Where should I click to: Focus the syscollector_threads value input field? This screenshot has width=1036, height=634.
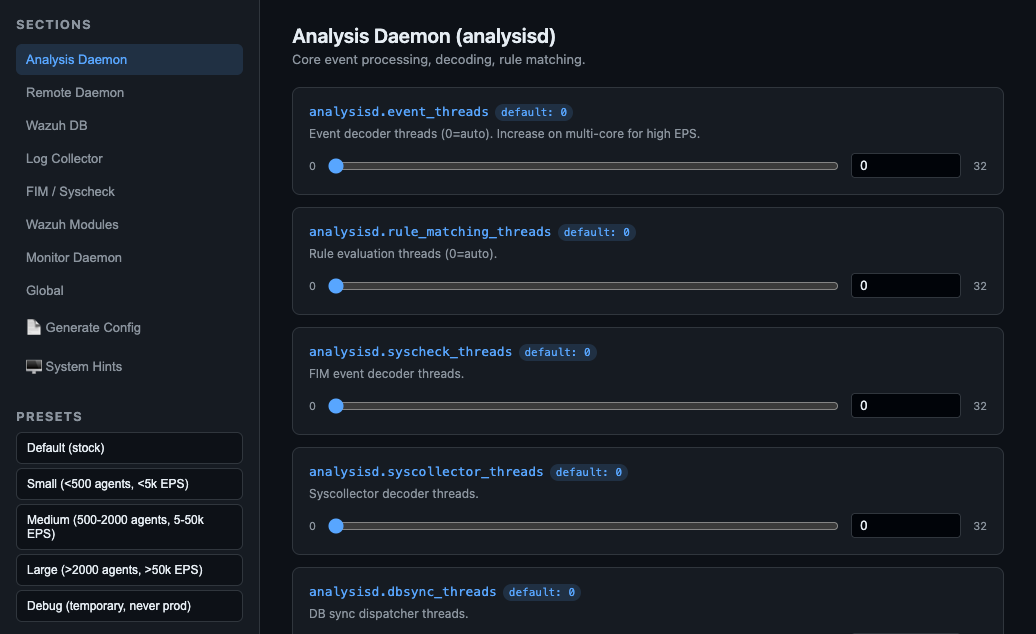[906, 526]
